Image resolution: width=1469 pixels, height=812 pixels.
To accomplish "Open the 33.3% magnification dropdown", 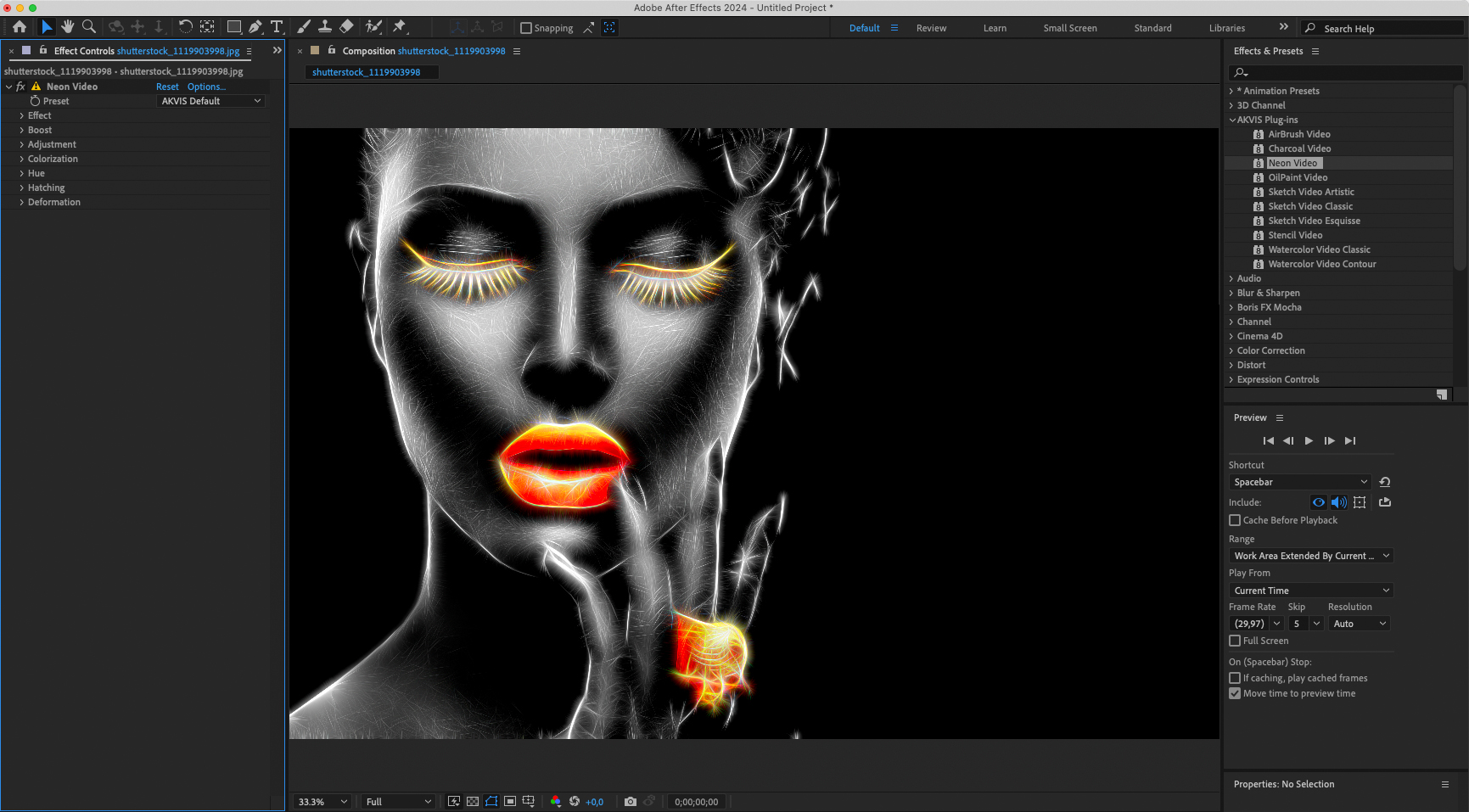I will pyautogui.click(x=322, y=802).
